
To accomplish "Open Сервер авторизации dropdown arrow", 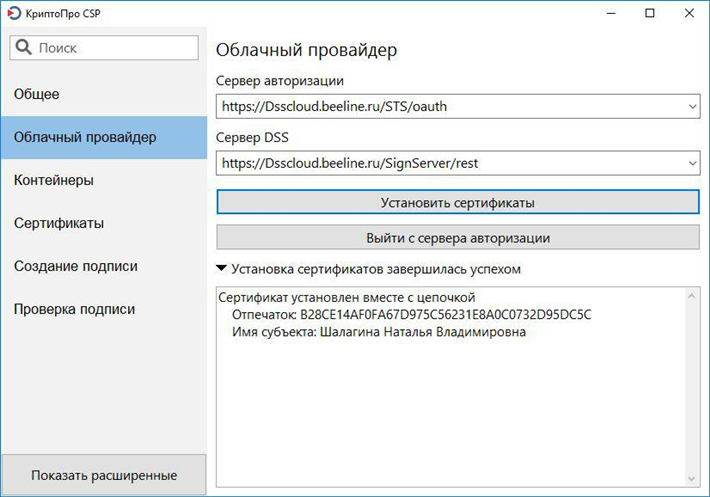I will click(692, 106).
